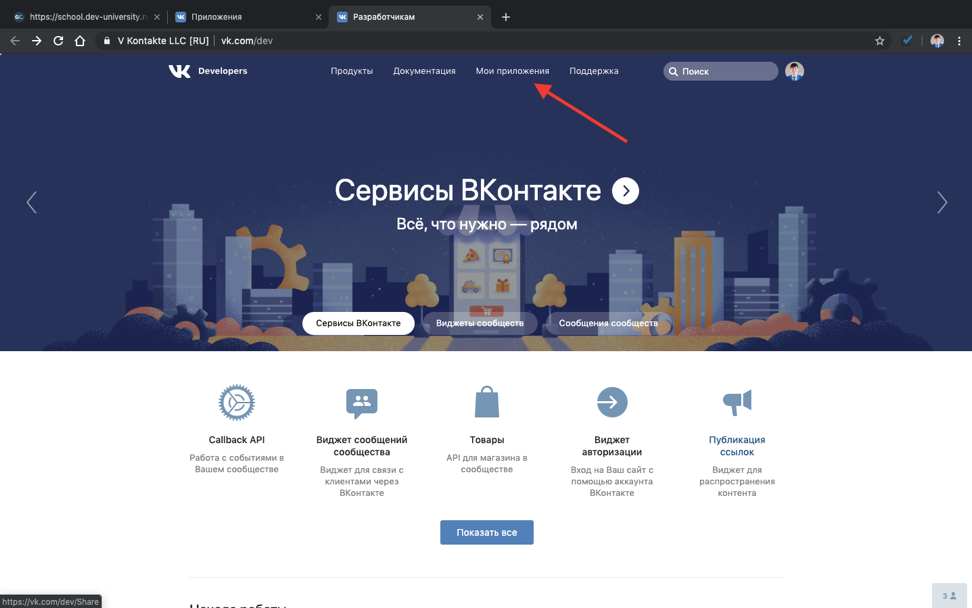Open the Поддержка menu item

tap(594, 71)
